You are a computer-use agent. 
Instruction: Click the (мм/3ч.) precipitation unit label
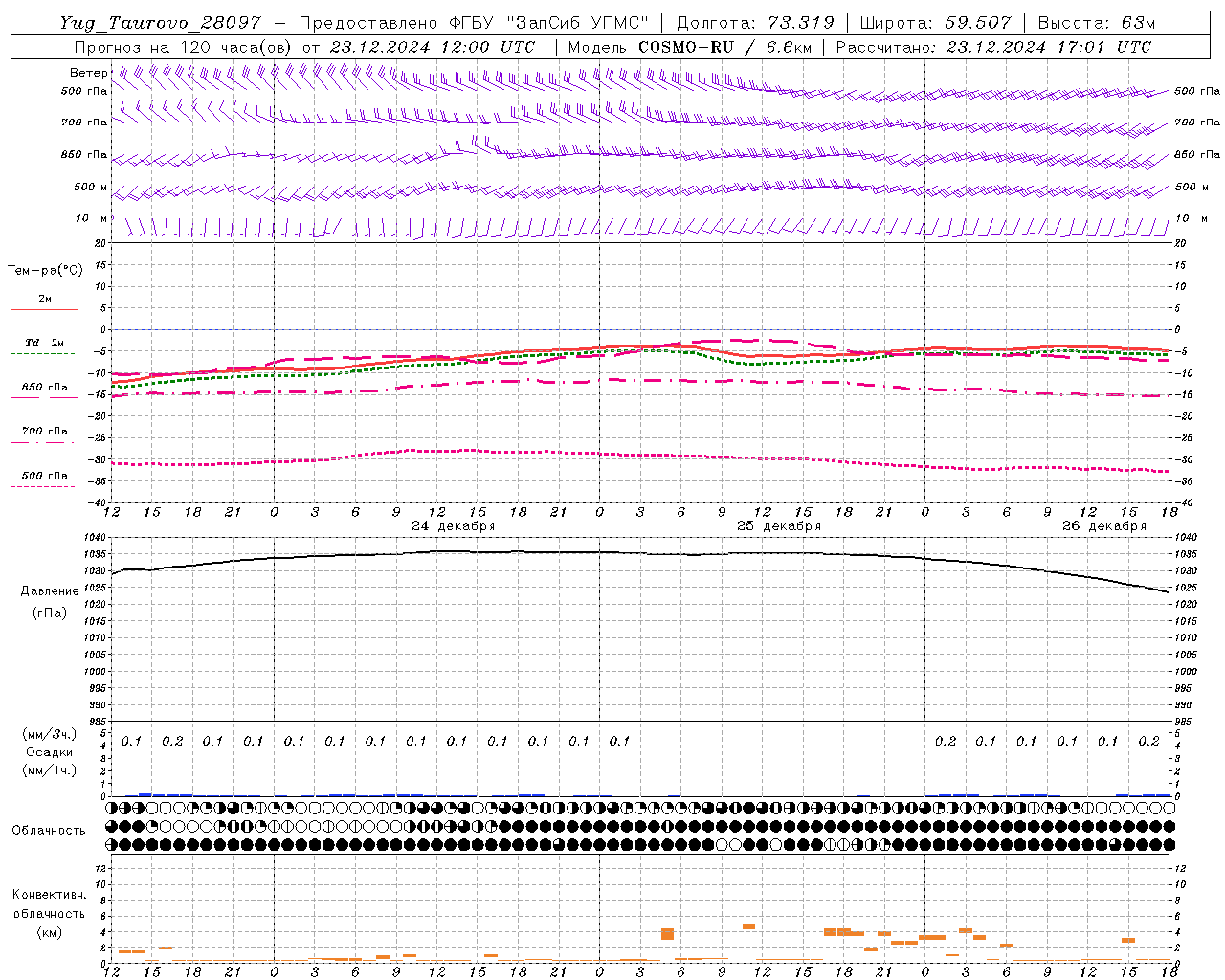(x=50, y=734)
